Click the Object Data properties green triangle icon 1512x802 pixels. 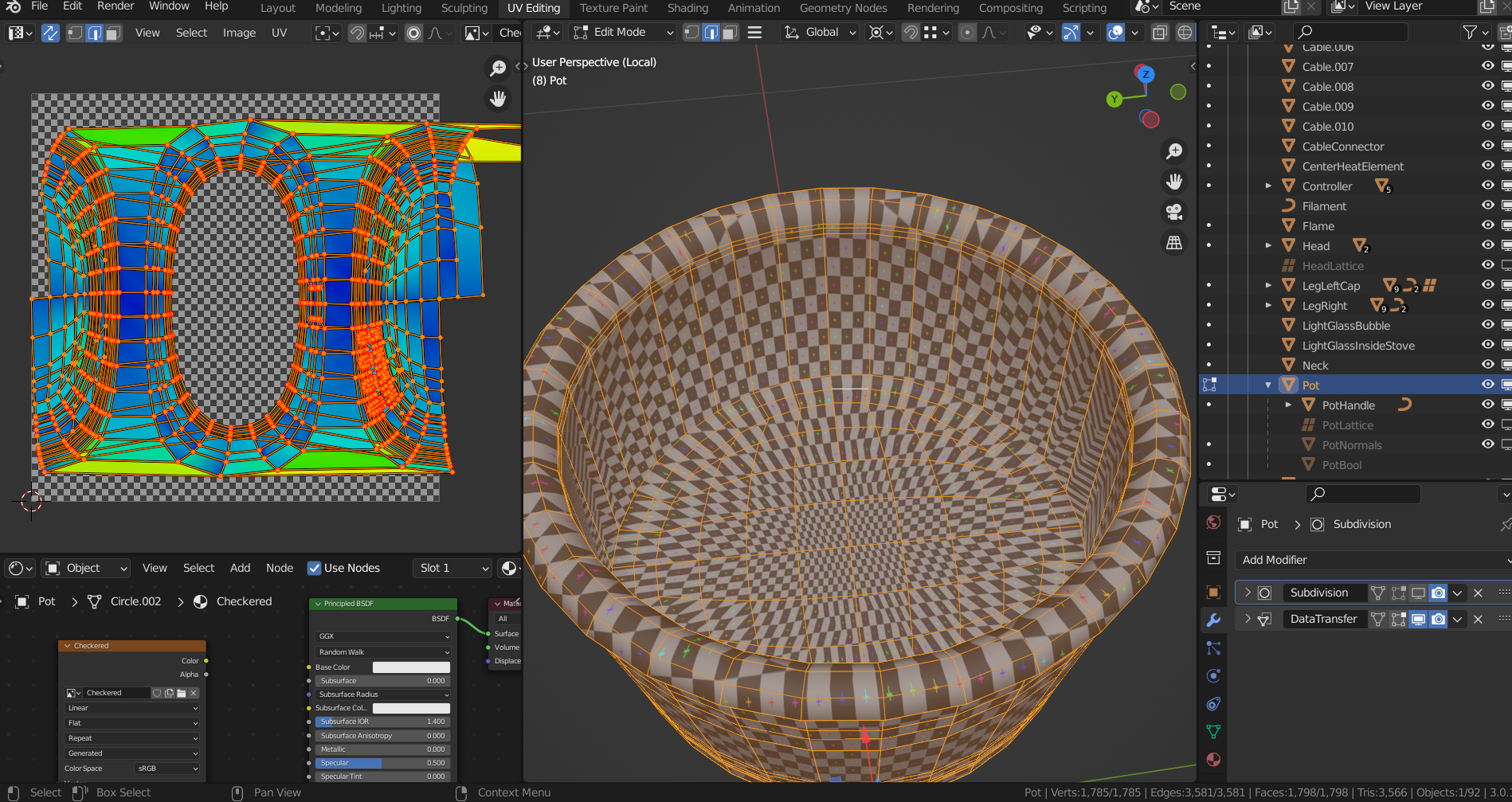point(1213,731)
